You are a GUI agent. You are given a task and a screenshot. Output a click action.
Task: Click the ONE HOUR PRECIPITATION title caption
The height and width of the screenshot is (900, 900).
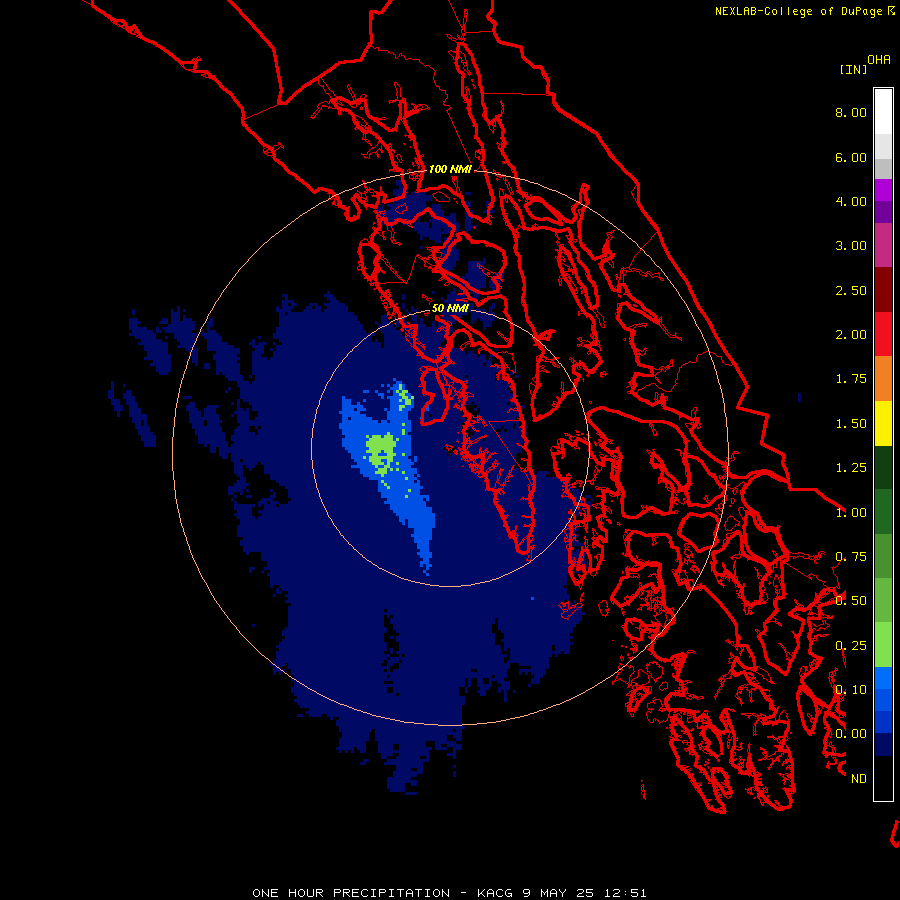click(449, 893)
